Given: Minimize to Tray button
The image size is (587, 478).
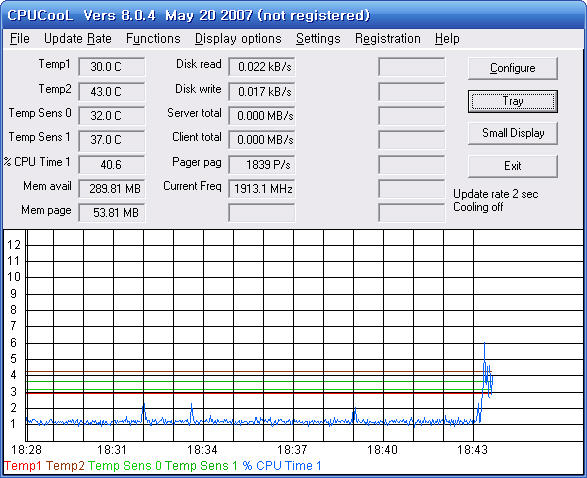Looking at the screenshot, I should click(513, 101).
